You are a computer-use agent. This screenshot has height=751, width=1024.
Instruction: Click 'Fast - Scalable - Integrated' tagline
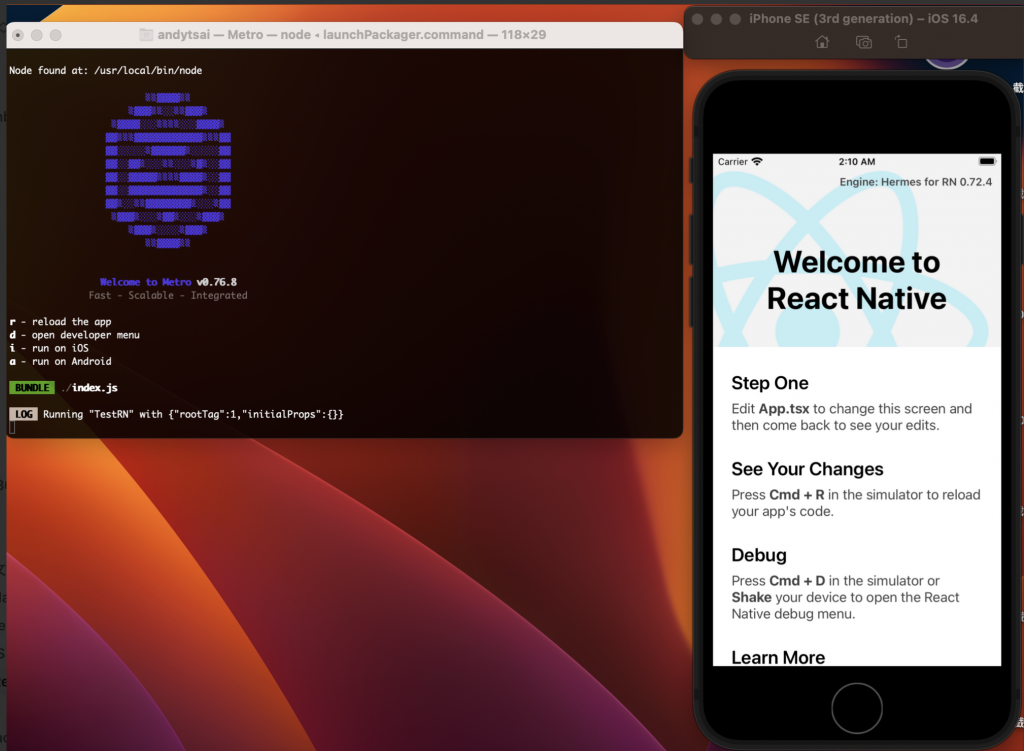[x=168, y=295]
